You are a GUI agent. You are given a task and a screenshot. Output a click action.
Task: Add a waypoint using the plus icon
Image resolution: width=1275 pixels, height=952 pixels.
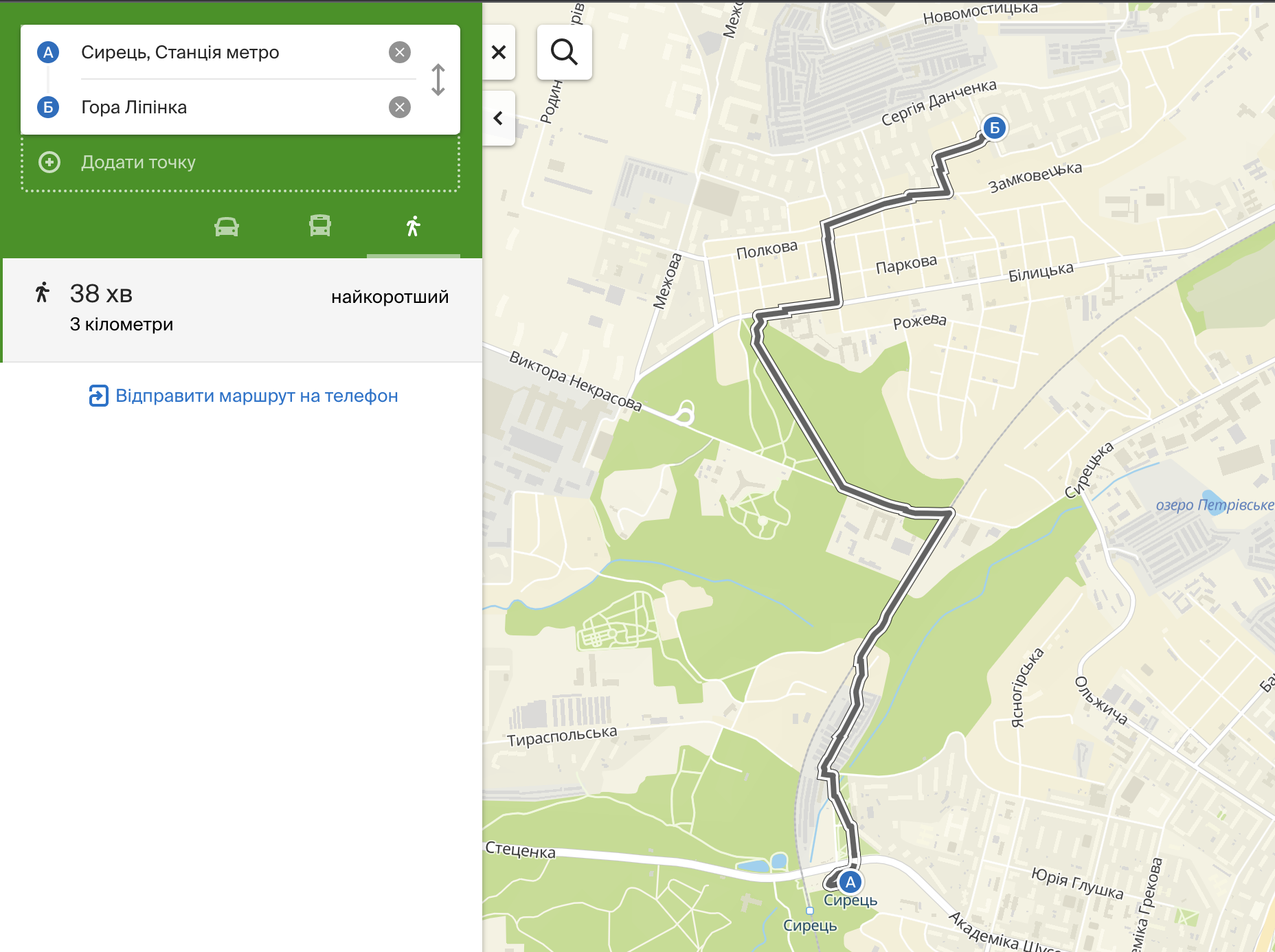click(49, 162)
